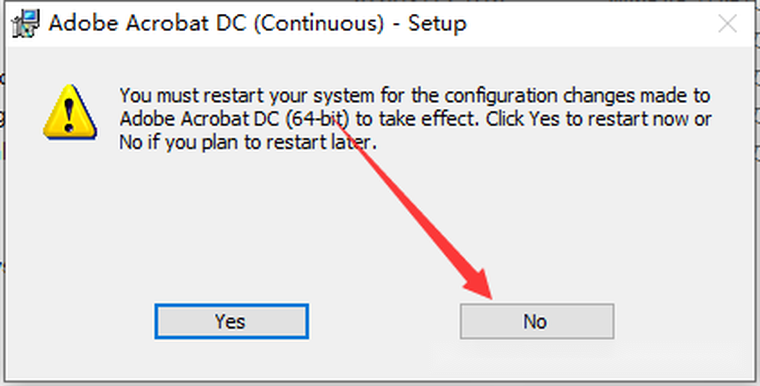Click the (Continuous) text in title
The image size is (760, 386).
[x=319, y=24]
